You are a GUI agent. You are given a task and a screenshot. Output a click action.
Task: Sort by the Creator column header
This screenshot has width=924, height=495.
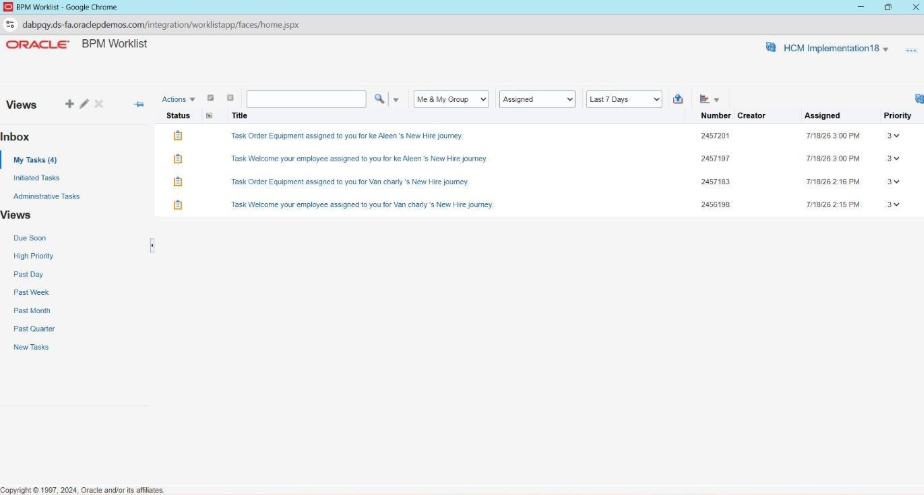751,116
